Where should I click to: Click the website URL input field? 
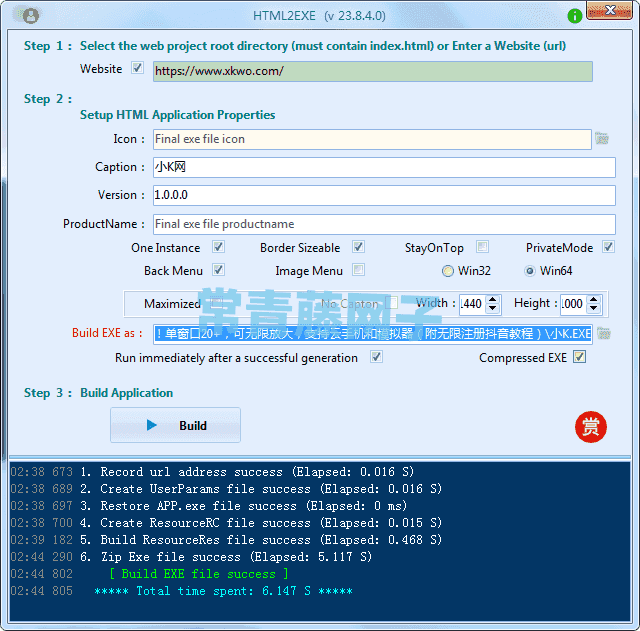click(x=373, y=71)
